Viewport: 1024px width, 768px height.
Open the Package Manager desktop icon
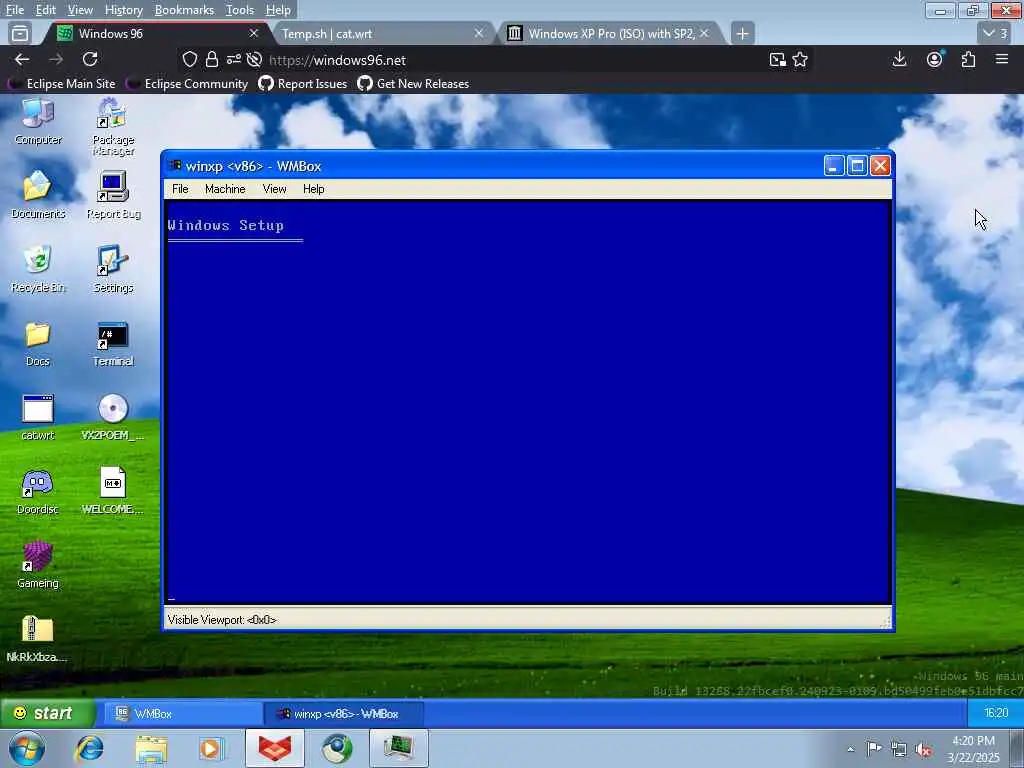pyautogui.click(x=113, y=127)
